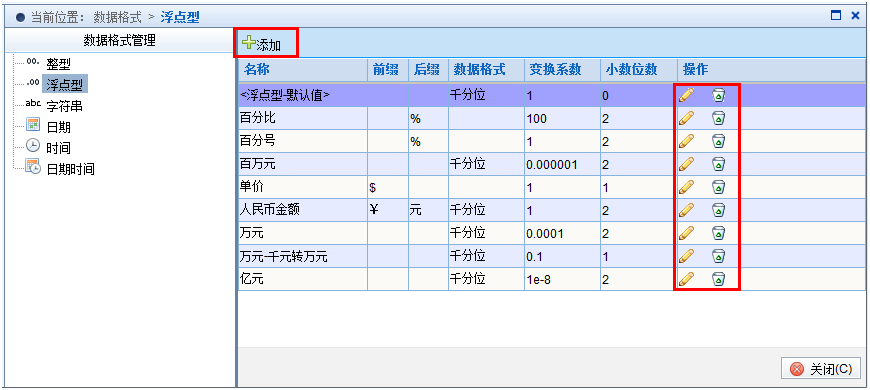Click the pencil icon for 浮点型-默认值 row

[686, 95]
